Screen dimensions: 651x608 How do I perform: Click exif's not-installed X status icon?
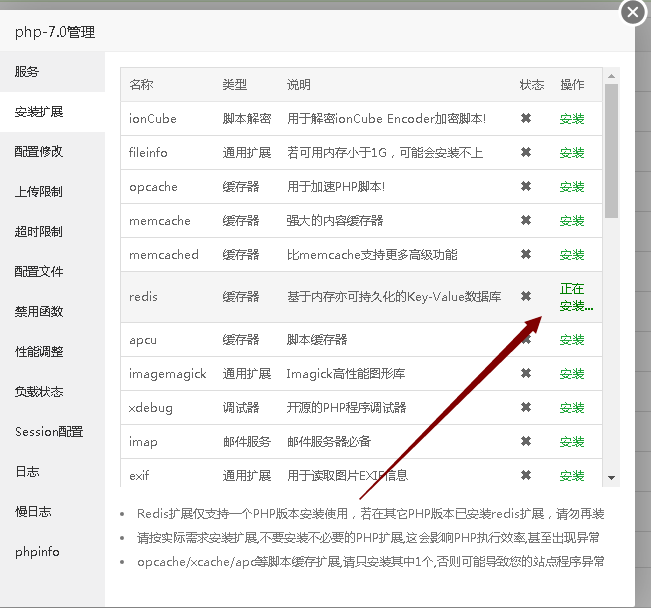click(526, 475)
